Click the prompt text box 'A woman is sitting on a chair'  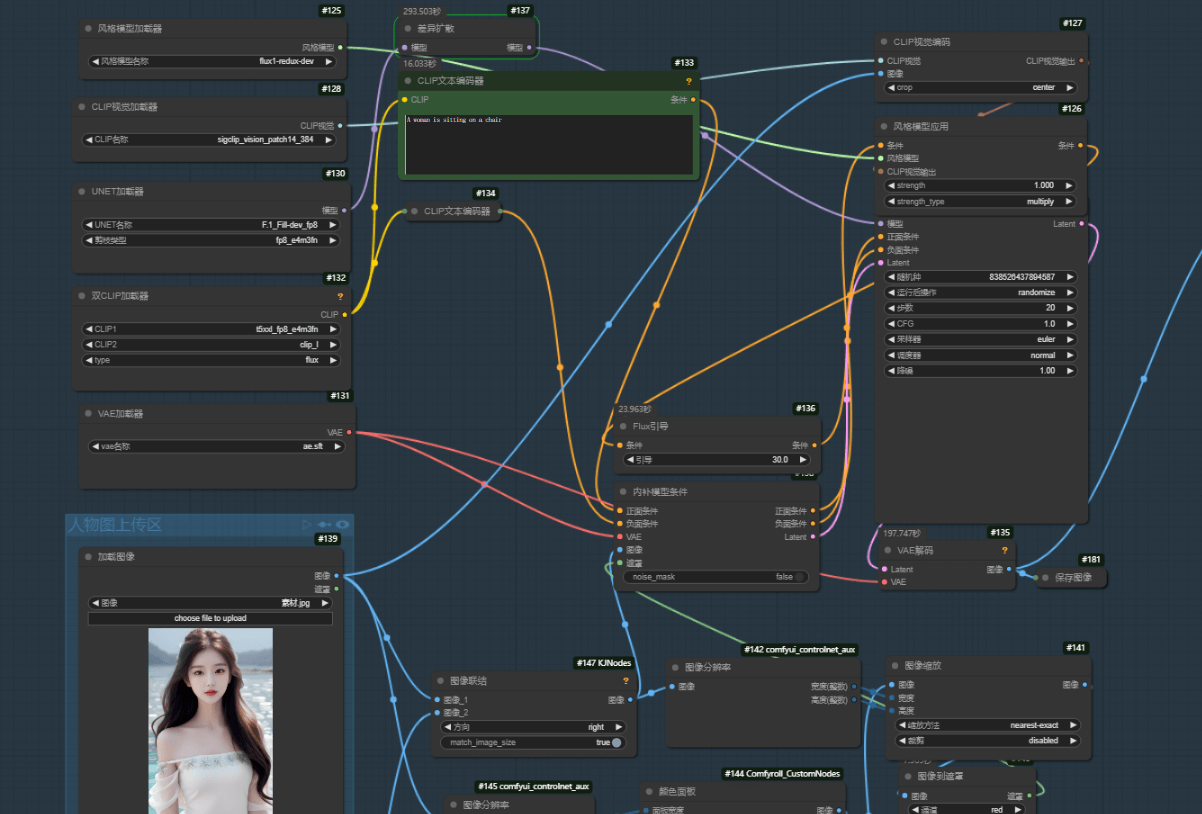click(x=549, y=144)
